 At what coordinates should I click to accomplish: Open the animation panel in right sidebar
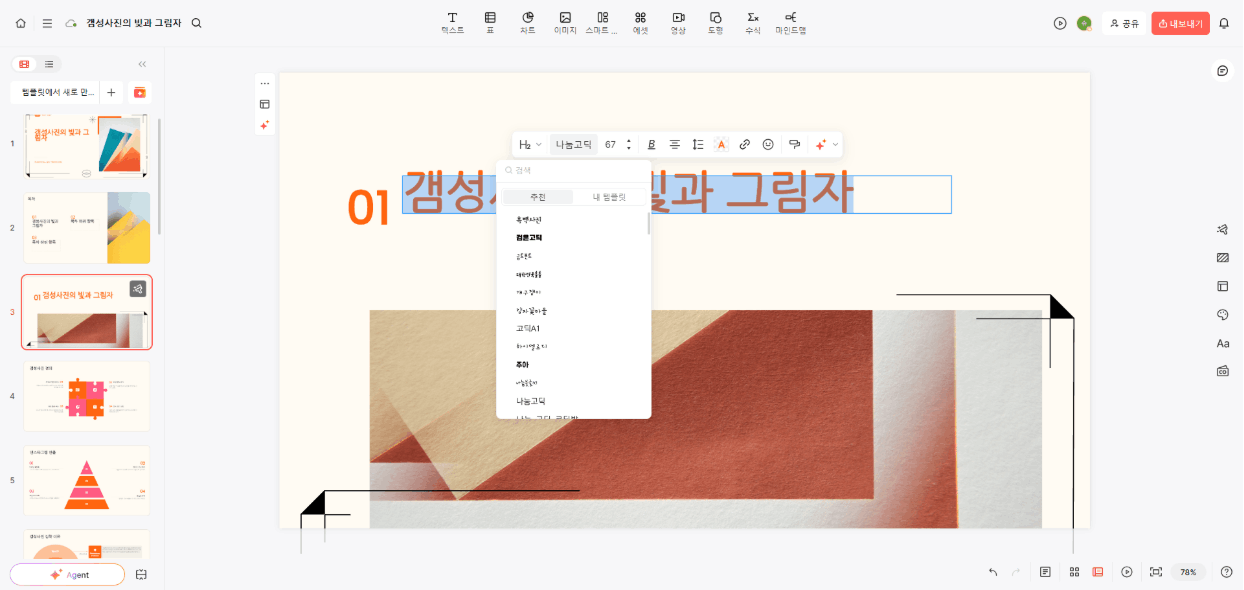[1222, 229]
